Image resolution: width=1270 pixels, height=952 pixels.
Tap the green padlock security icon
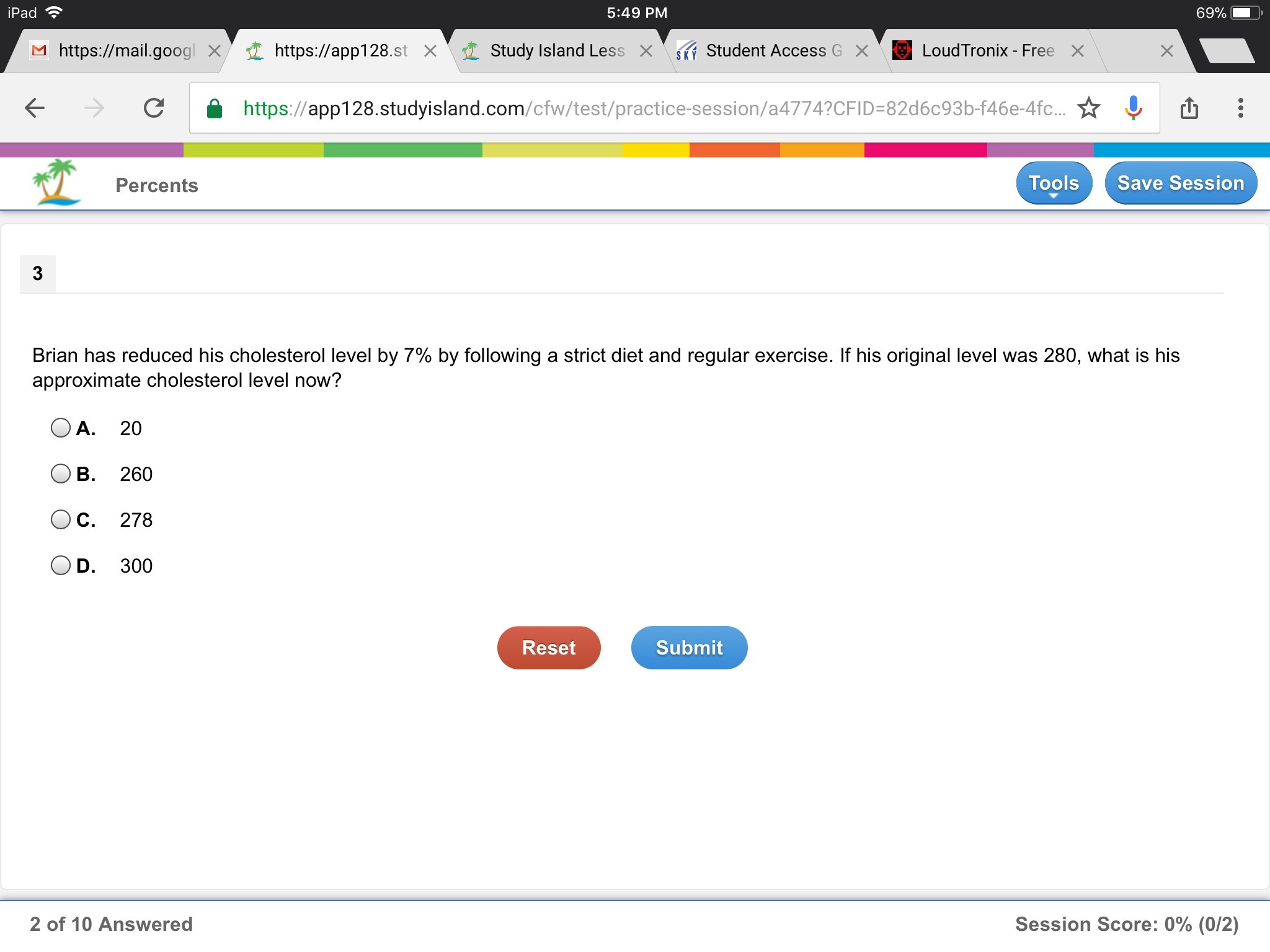point(215,108)
